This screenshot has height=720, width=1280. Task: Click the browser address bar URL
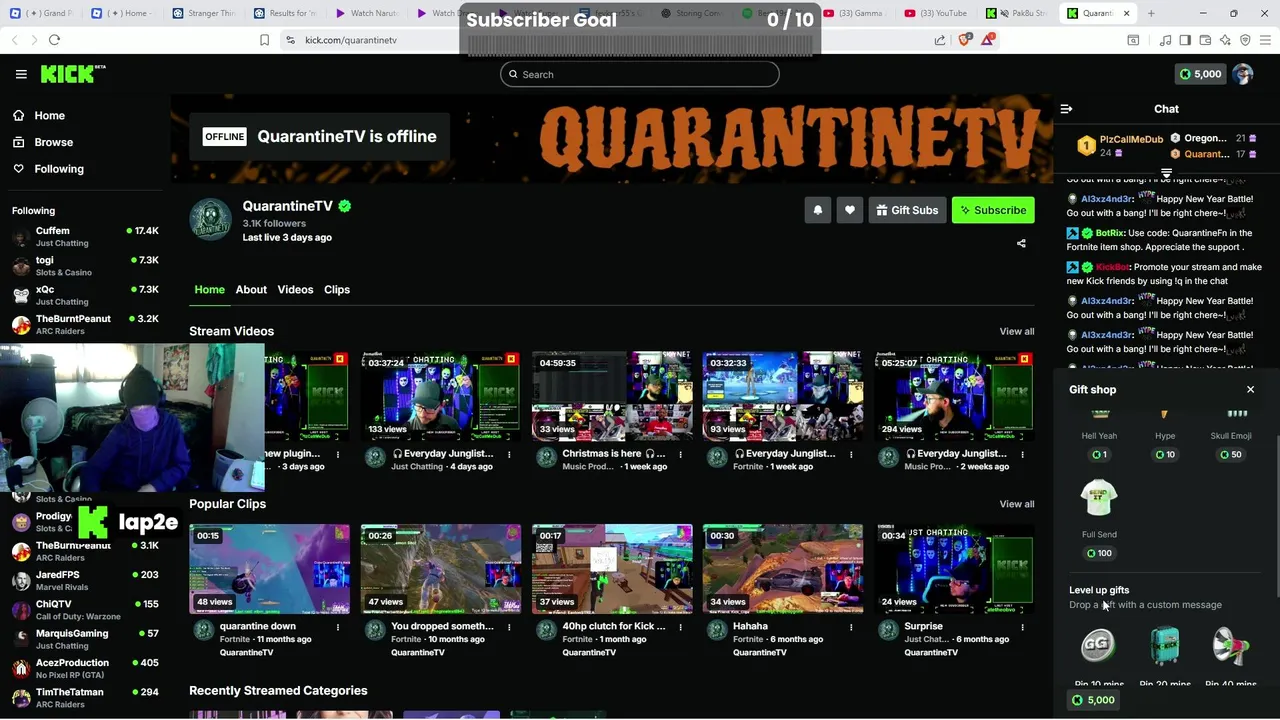351,40
